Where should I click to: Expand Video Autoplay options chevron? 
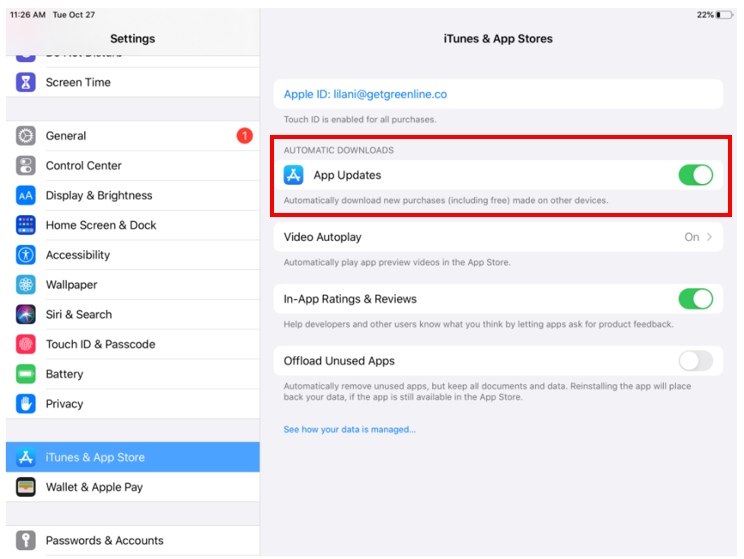click(709, 237)
